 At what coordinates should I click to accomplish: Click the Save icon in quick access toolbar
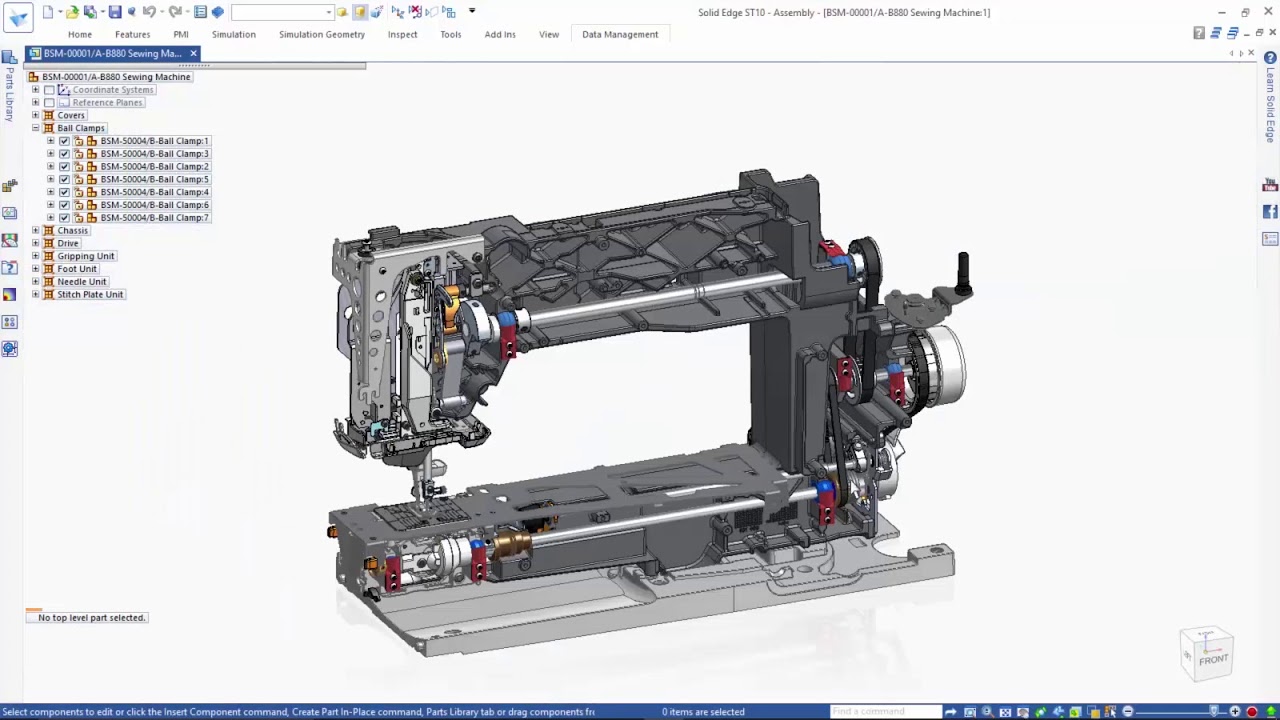click(115, 12)
